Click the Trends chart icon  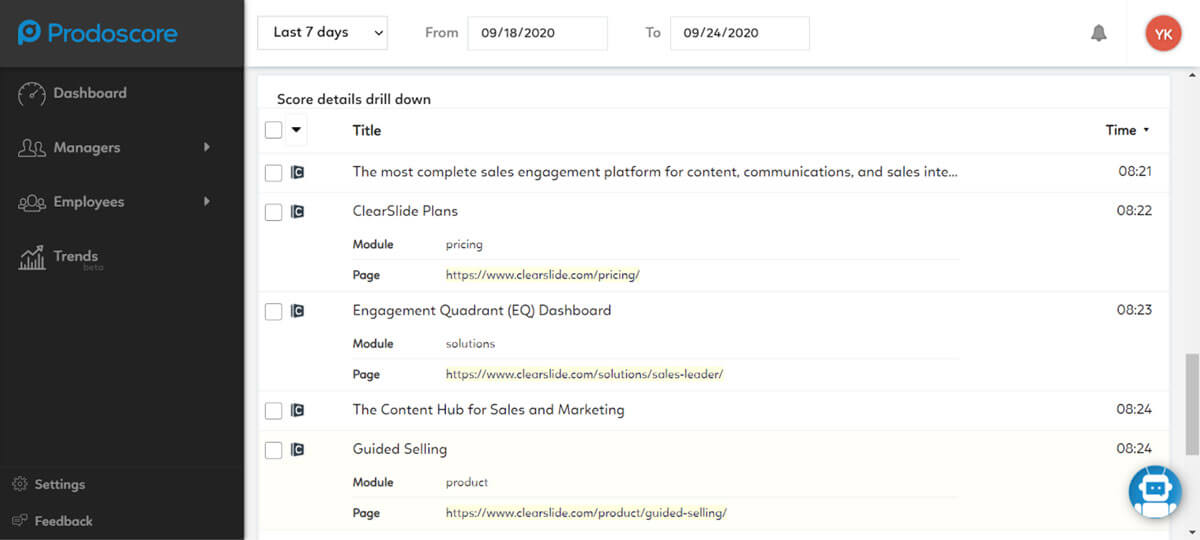click(x=32, y=258)
